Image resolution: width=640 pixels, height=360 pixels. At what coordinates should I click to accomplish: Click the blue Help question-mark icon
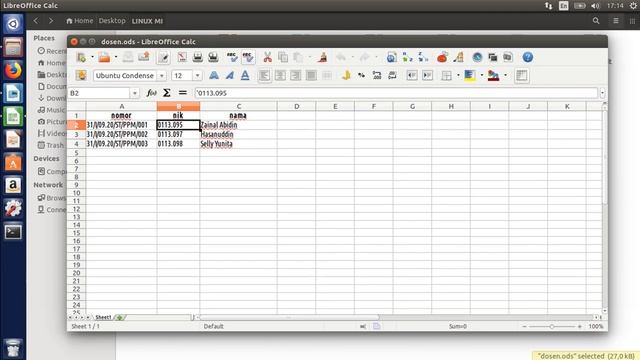tap(528, 57)
